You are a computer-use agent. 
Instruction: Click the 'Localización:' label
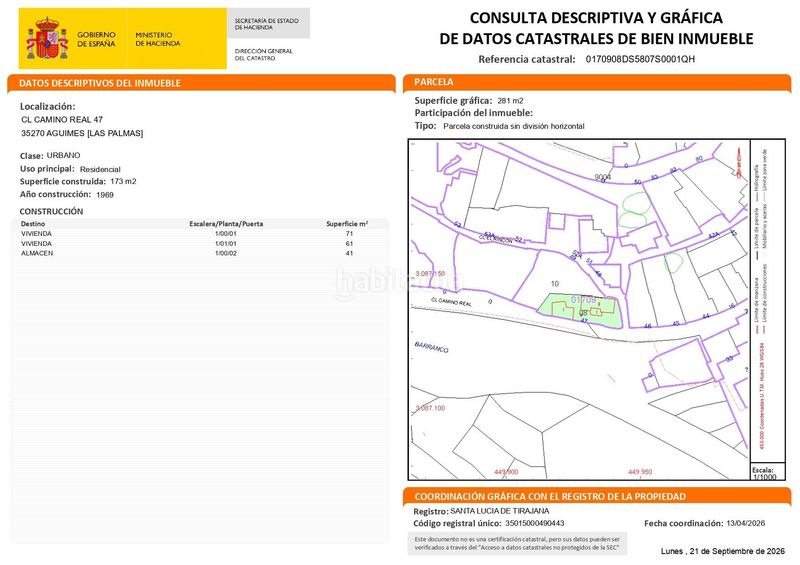[x=47, y=106]
